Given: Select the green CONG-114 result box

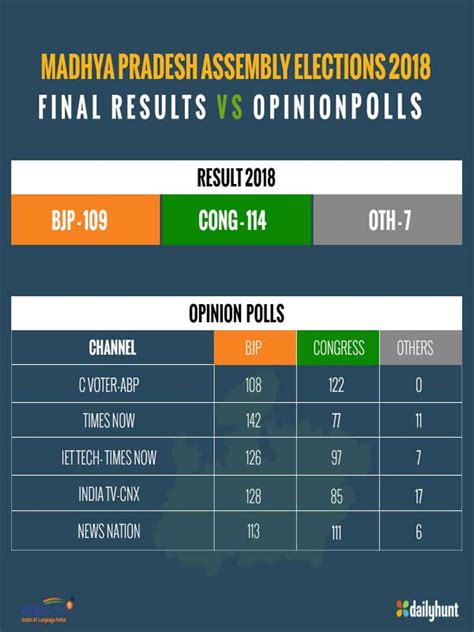Looking at the screenshot, I should coord(237,220).
